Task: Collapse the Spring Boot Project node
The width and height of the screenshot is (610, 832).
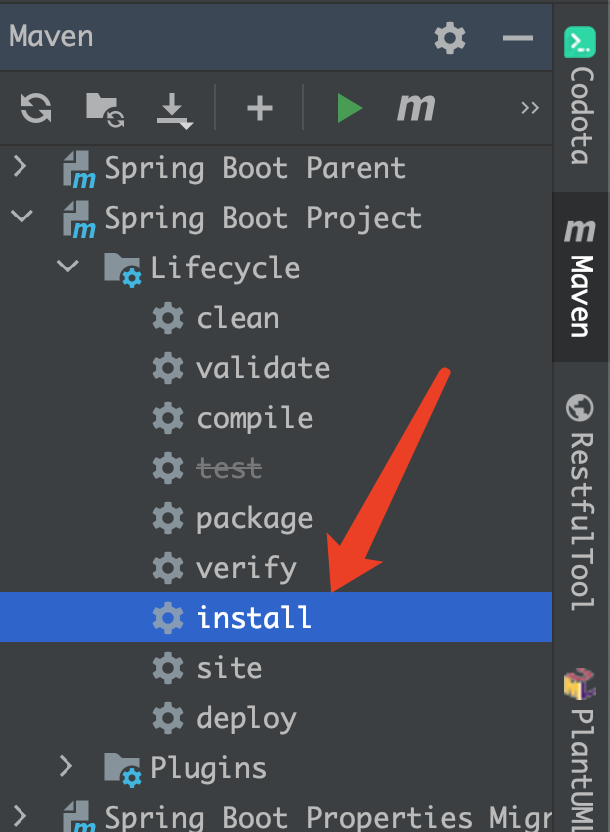Action: 22,216
